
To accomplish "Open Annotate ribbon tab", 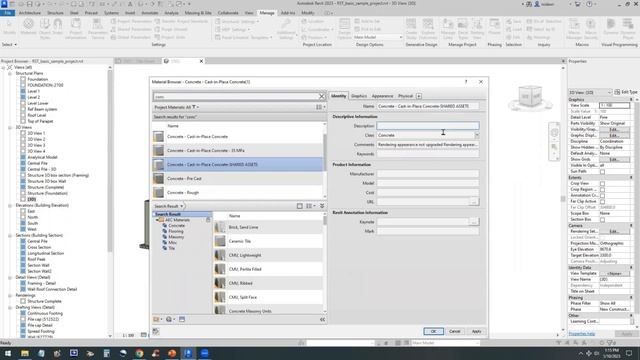I will 149,13.
